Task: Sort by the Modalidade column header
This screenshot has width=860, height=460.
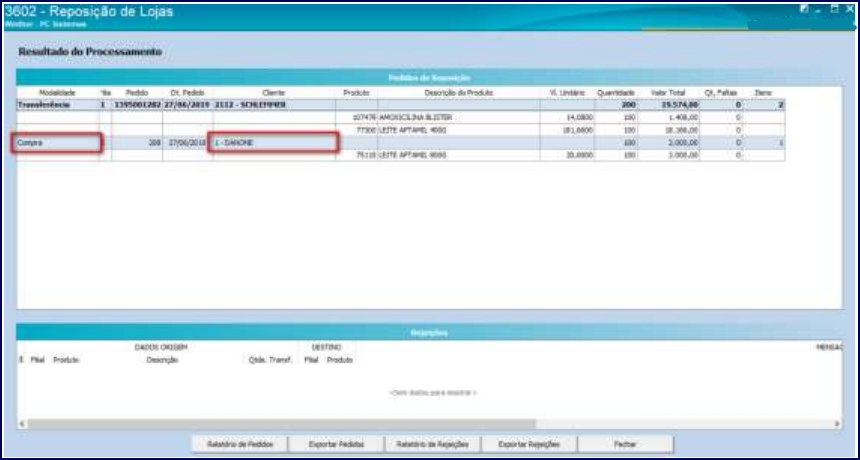Action: click(x=57, y=93)
